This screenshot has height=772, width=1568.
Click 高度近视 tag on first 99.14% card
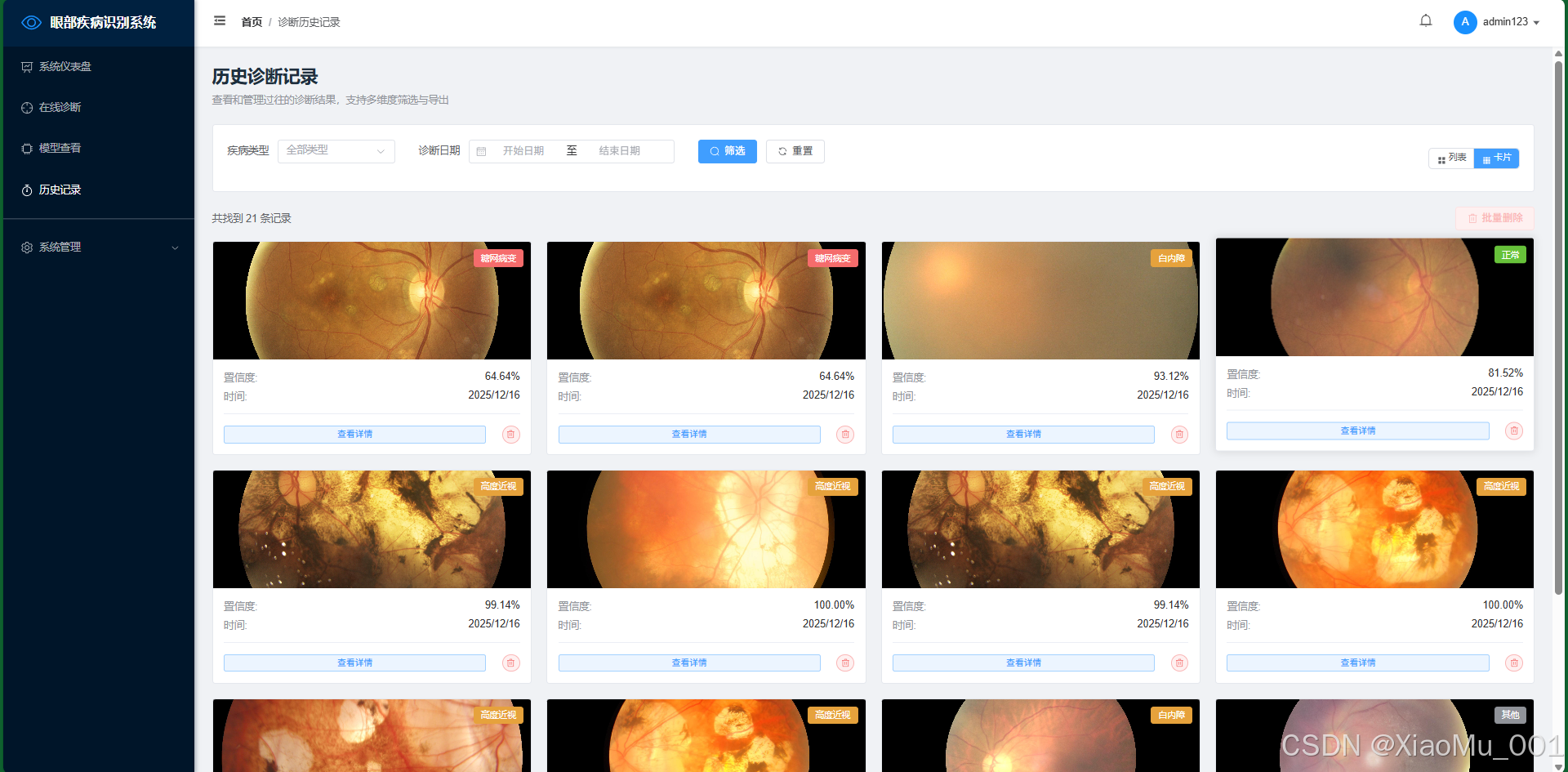coord(498,487)
